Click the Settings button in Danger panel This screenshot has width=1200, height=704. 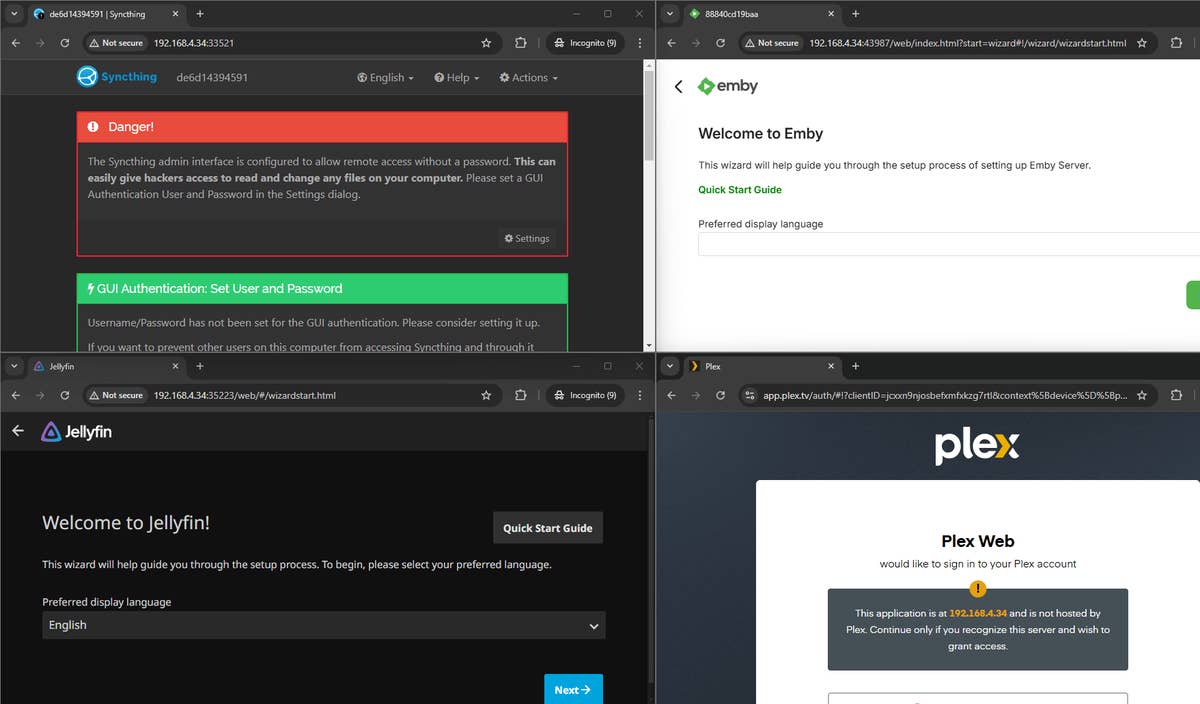click(527, 238)
